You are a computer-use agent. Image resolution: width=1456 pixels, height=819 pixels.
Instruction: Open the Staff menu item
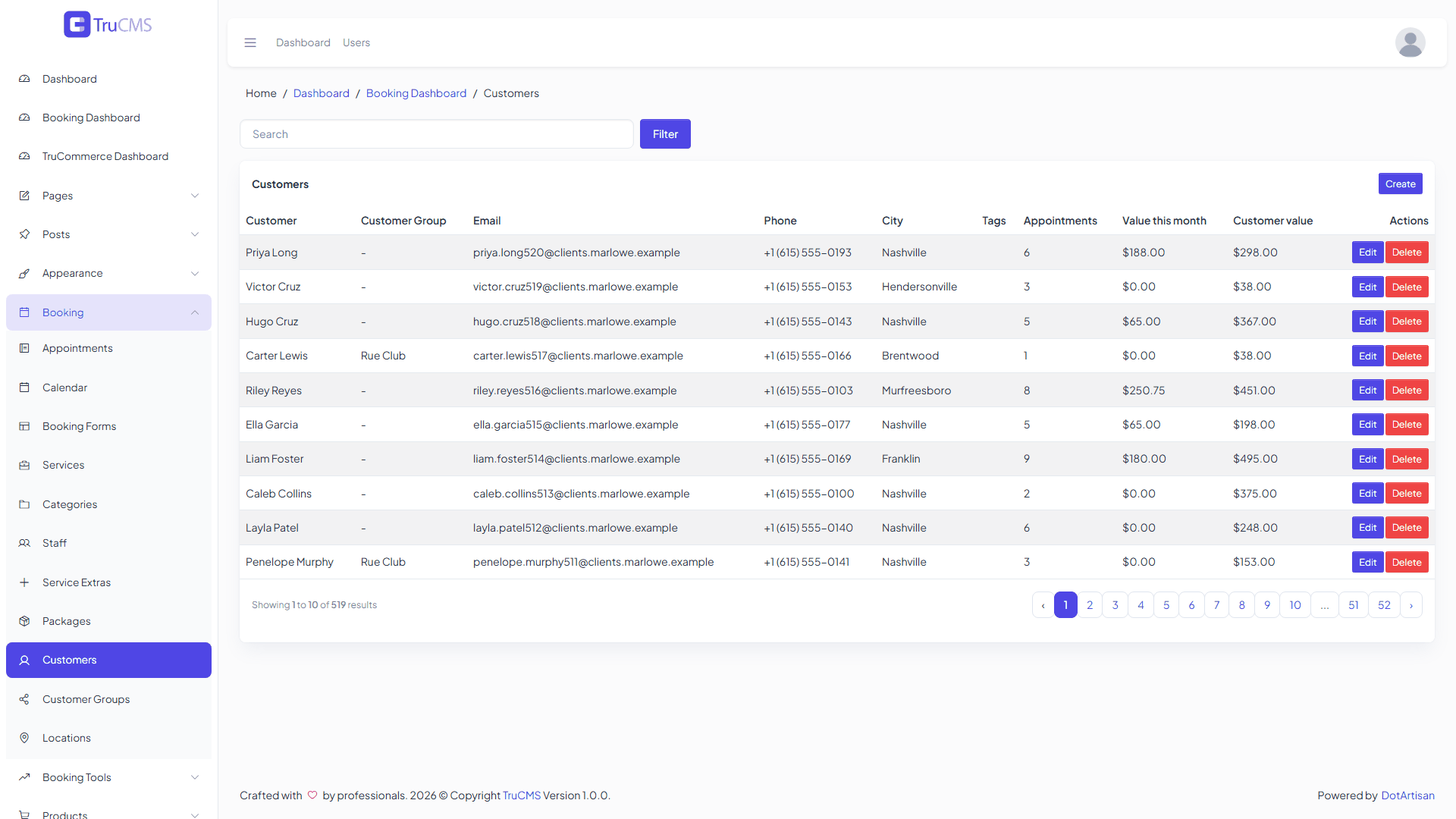tap(108, 543)
